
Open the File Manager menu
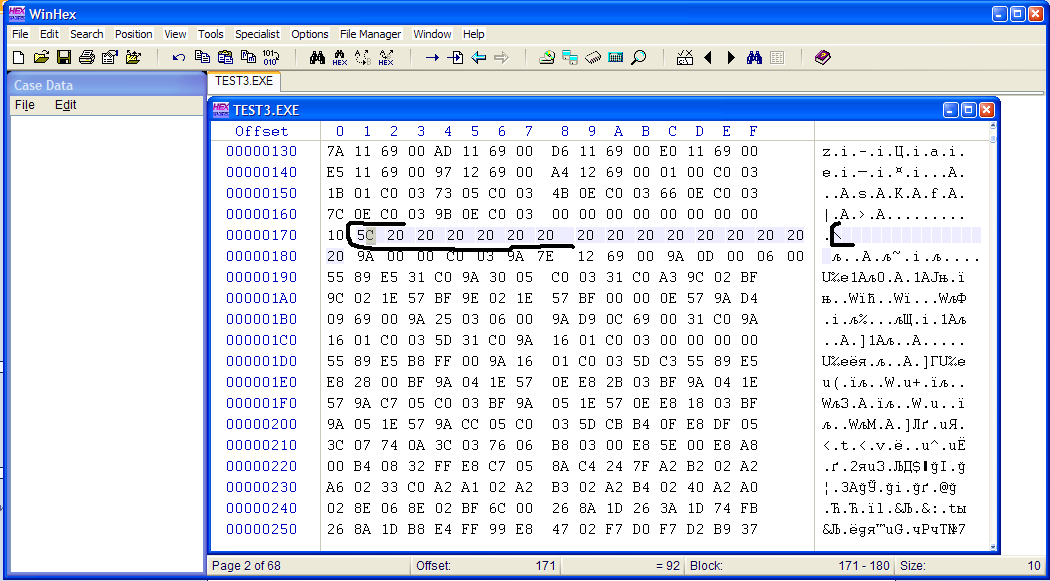(370, 34)
